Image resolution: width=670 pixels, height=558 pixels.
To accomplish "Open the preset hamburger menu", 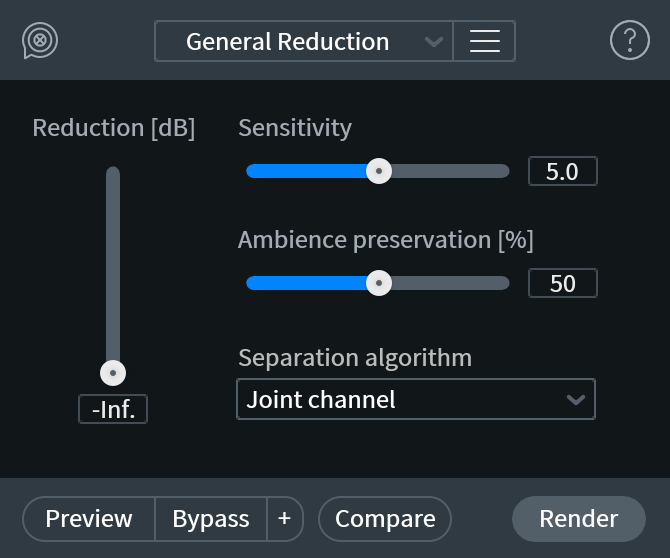I will point(485,41).
